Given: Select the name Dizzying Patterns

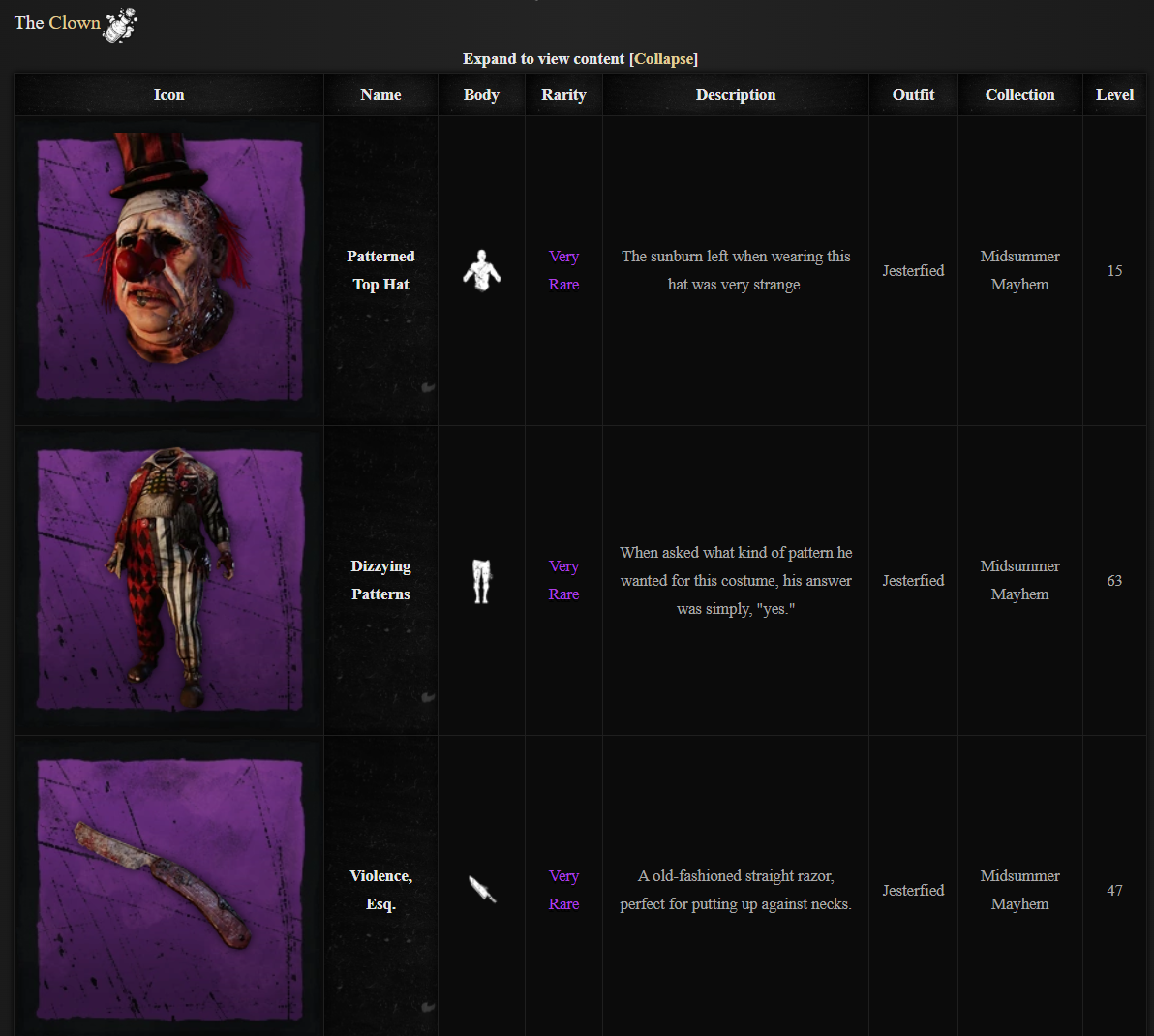Looking at the screenshot, I should [x=380, y=580].
